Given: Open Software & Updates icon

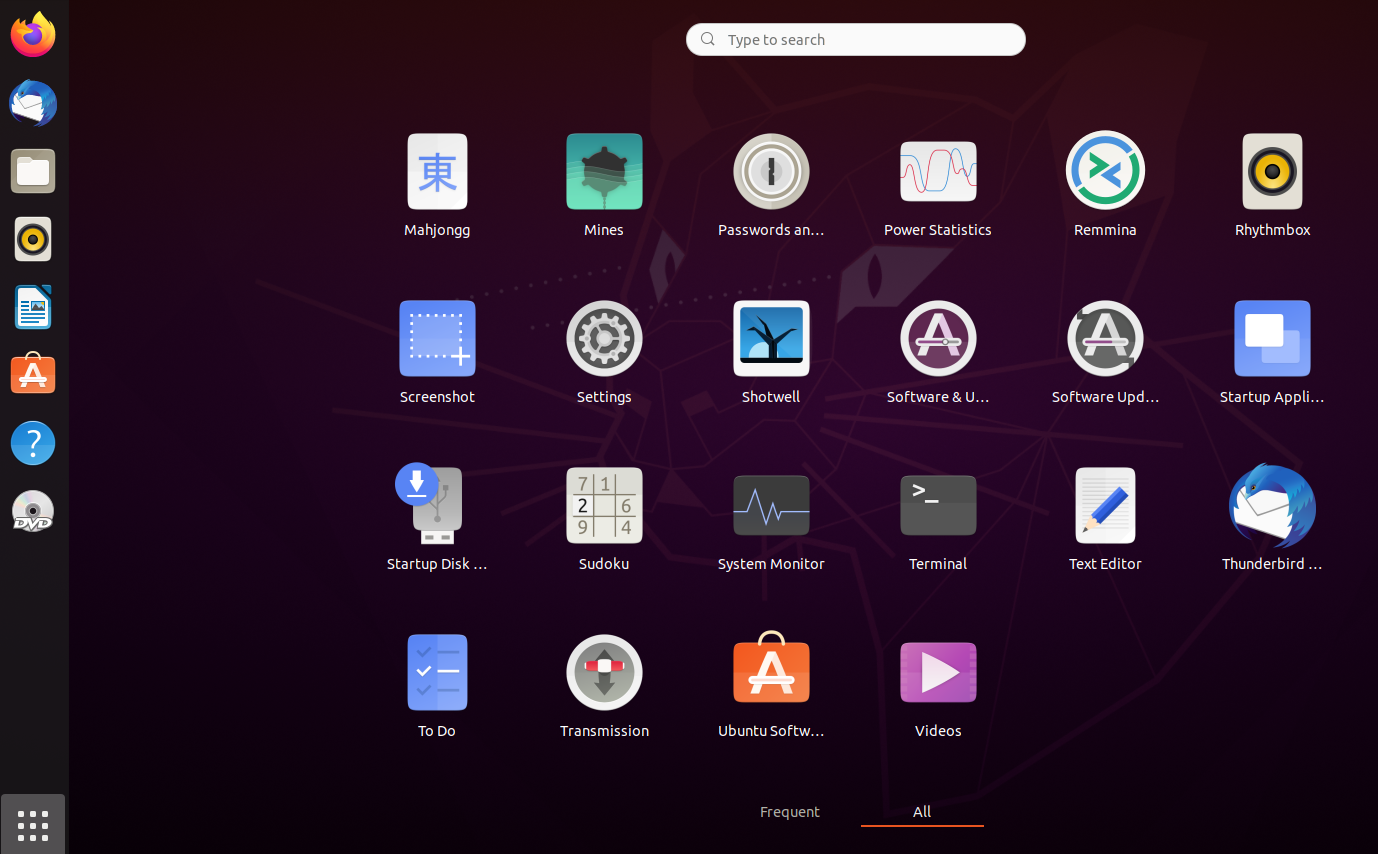Looking at the screenshot, I should (x=938, y=338).
